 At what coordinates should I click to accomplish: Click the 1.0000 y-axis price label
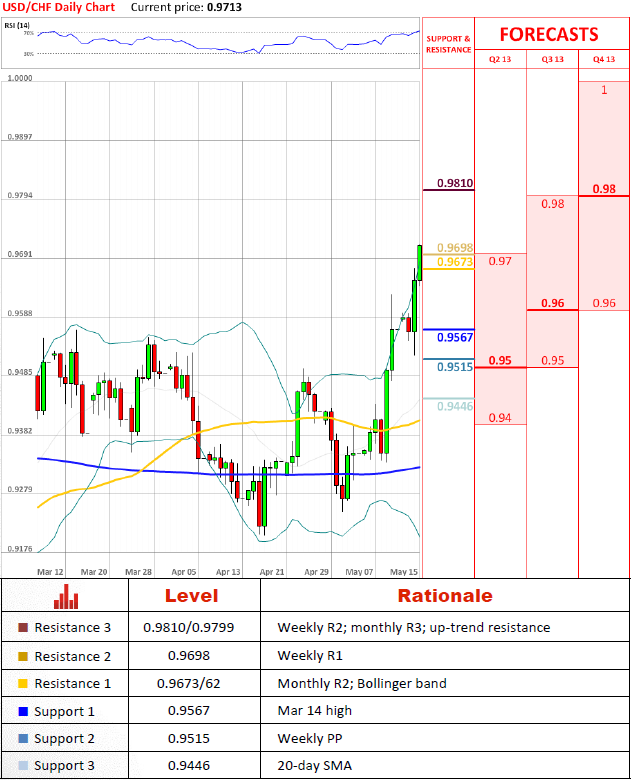click(x=20, y=78)
